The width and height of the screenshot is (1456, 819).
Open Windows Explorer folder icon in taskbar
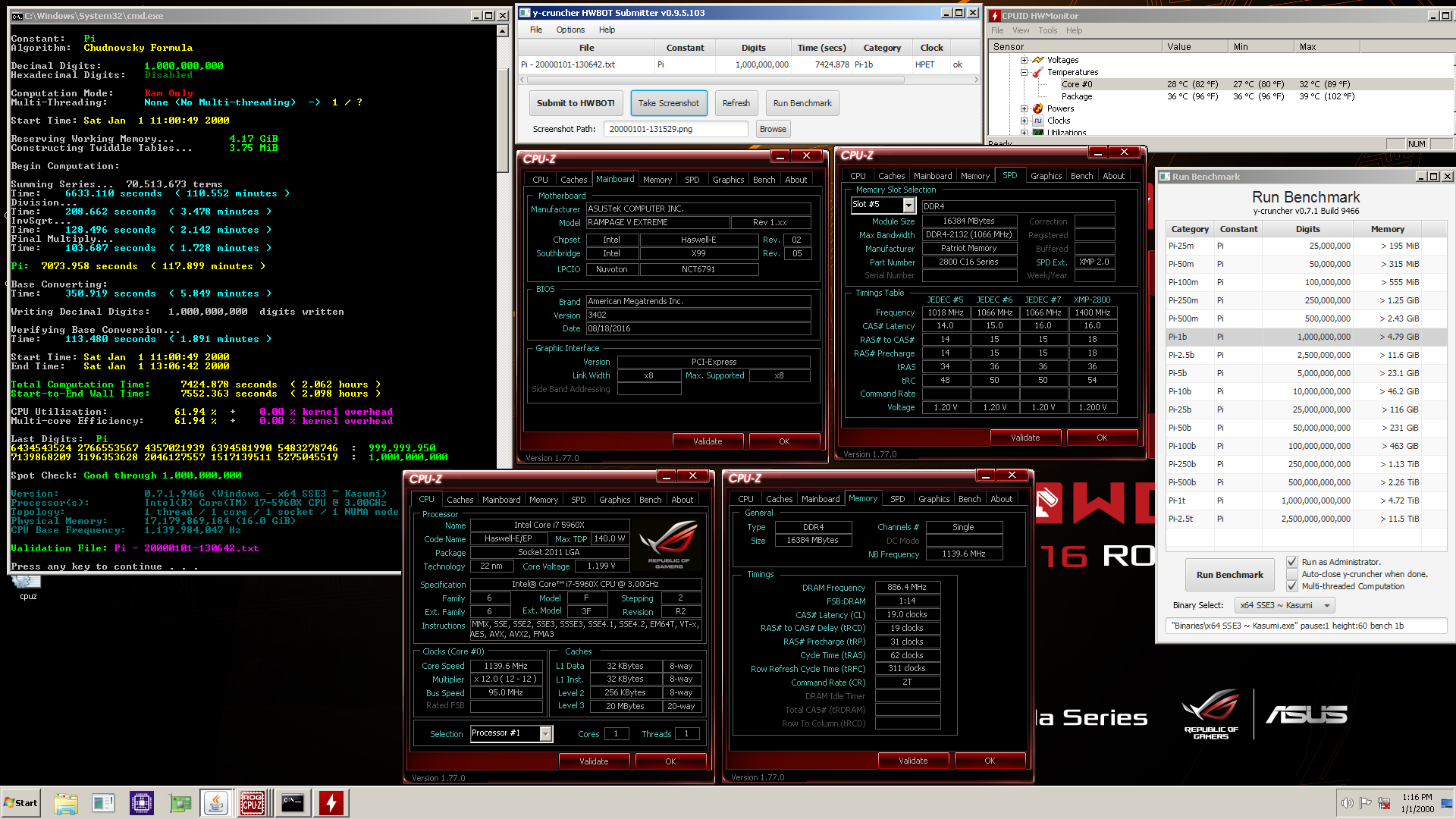tap(66, 803)
